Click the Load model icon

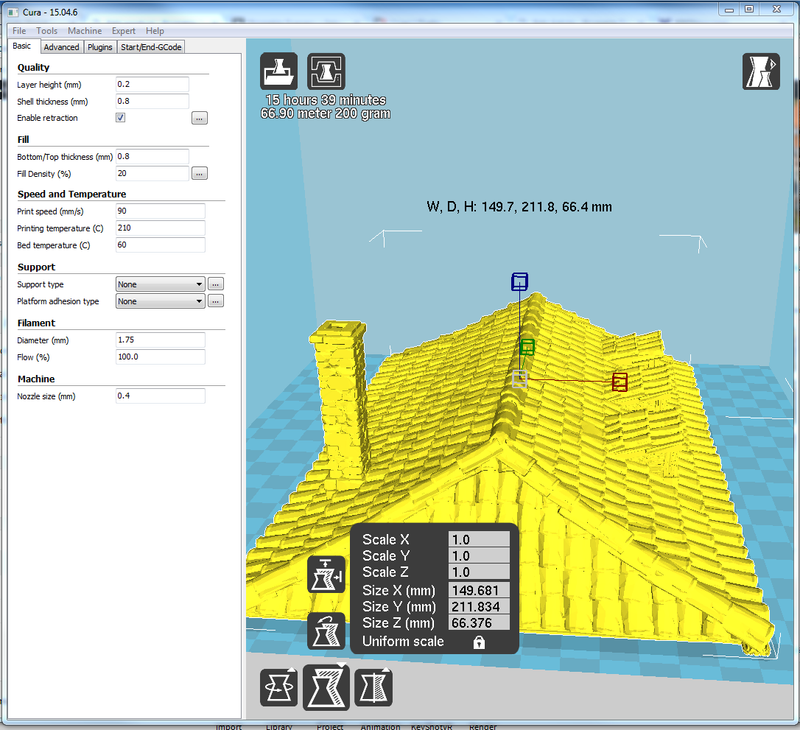tap(279, 71)
